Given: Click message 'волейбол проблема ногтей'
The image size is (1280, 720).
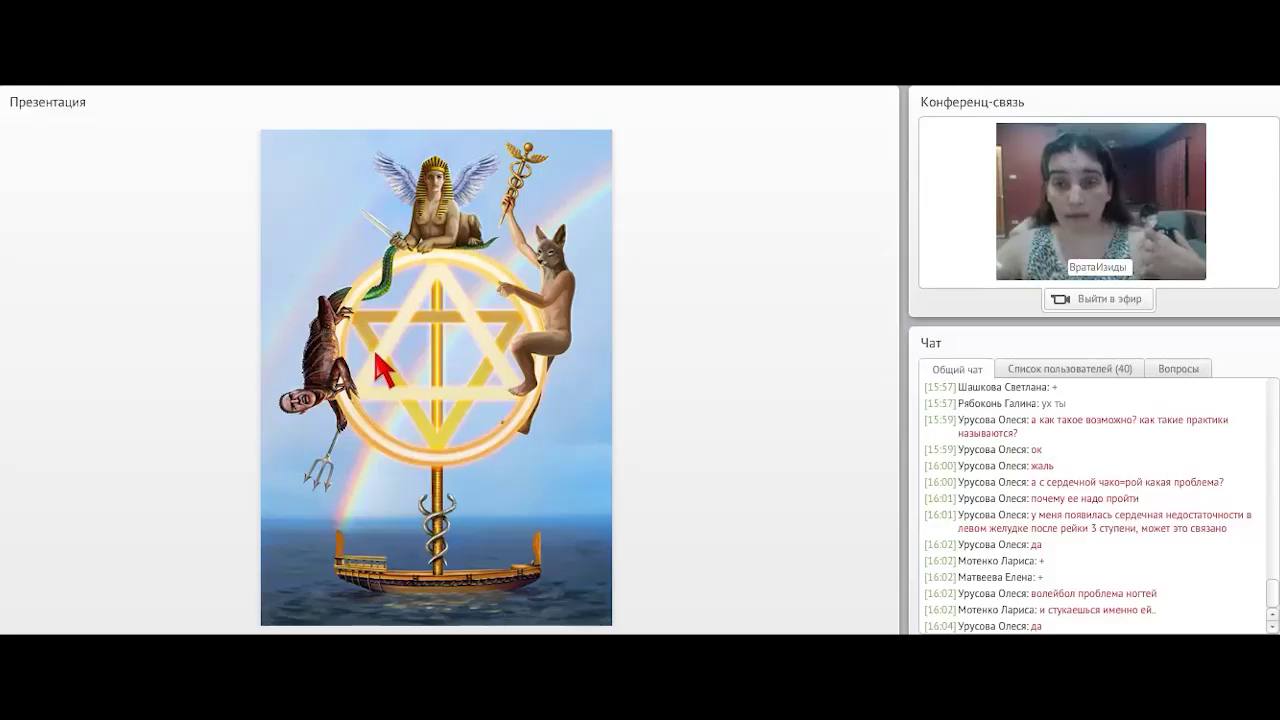Looking at the screenshot, I should [x=1040, y=594].
